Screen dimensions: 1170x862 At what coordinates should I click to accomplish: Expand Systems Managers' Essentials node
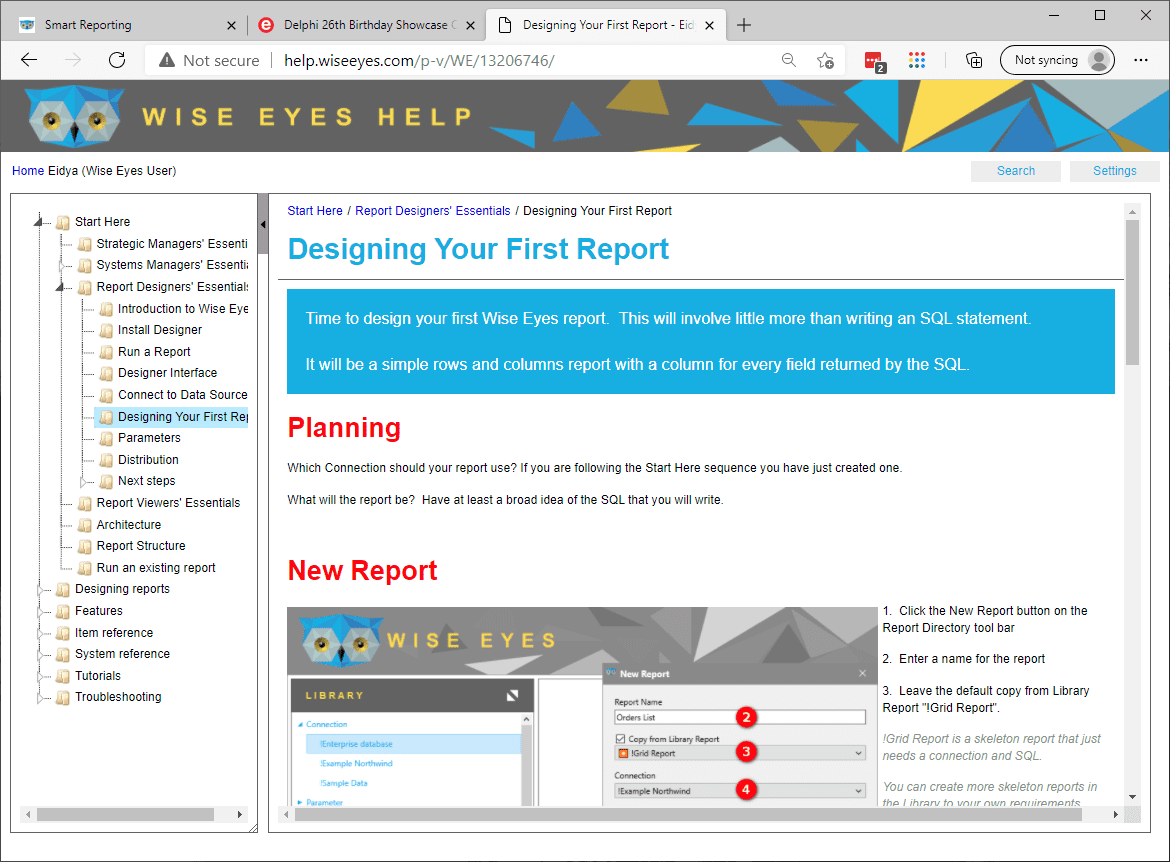point(61,265)
